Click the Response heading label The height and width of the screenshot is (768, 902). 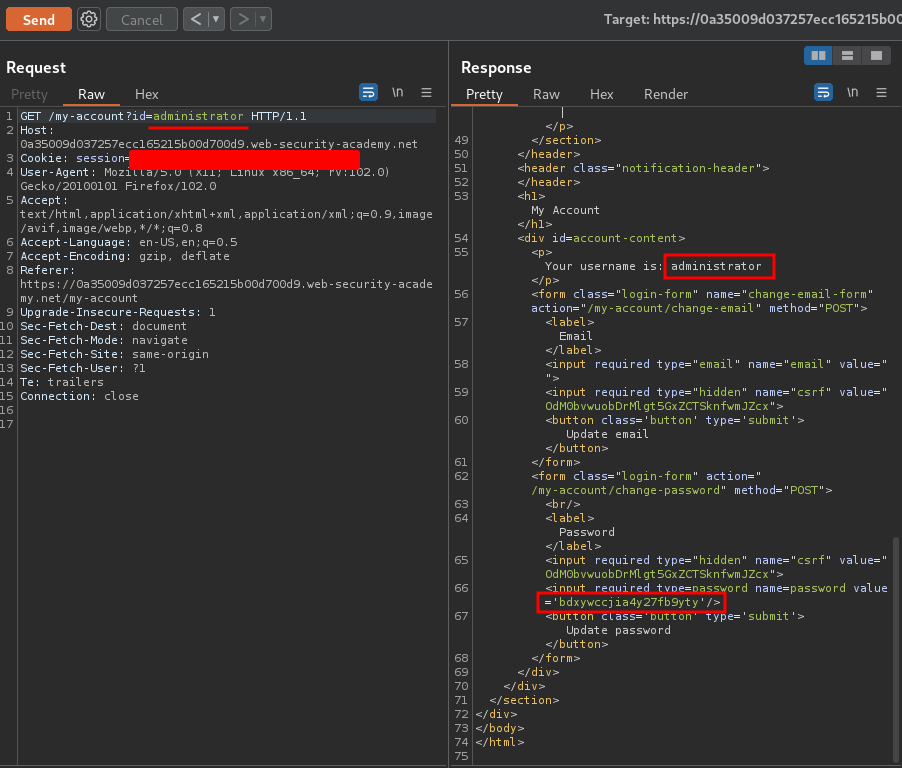click(496, 68)
